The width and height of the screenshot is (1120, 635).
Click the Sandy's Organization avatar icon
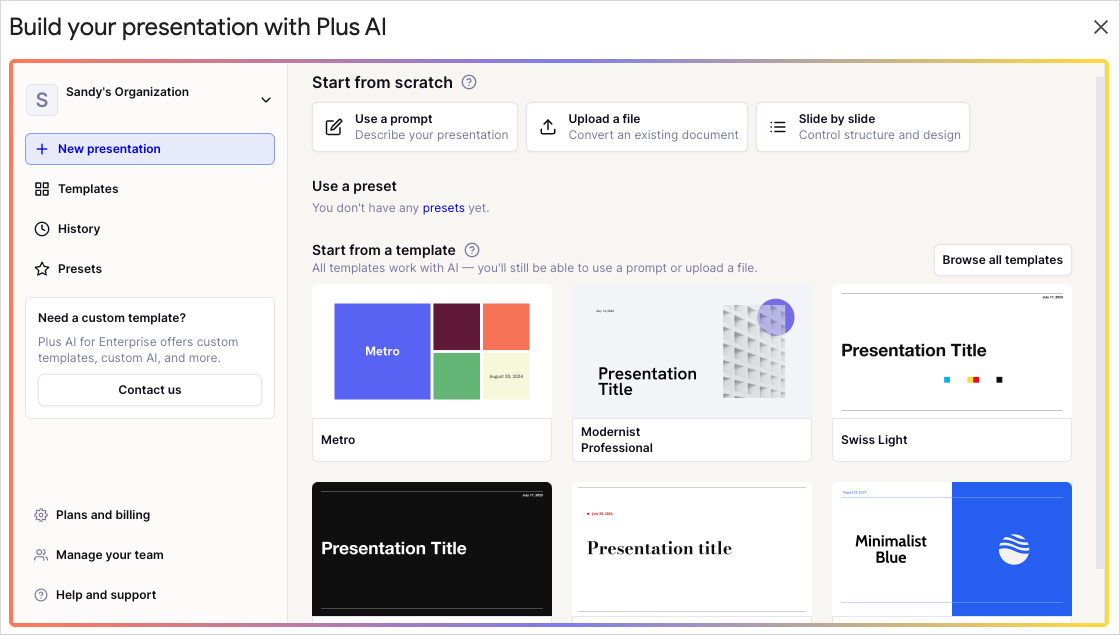point(42,100)
